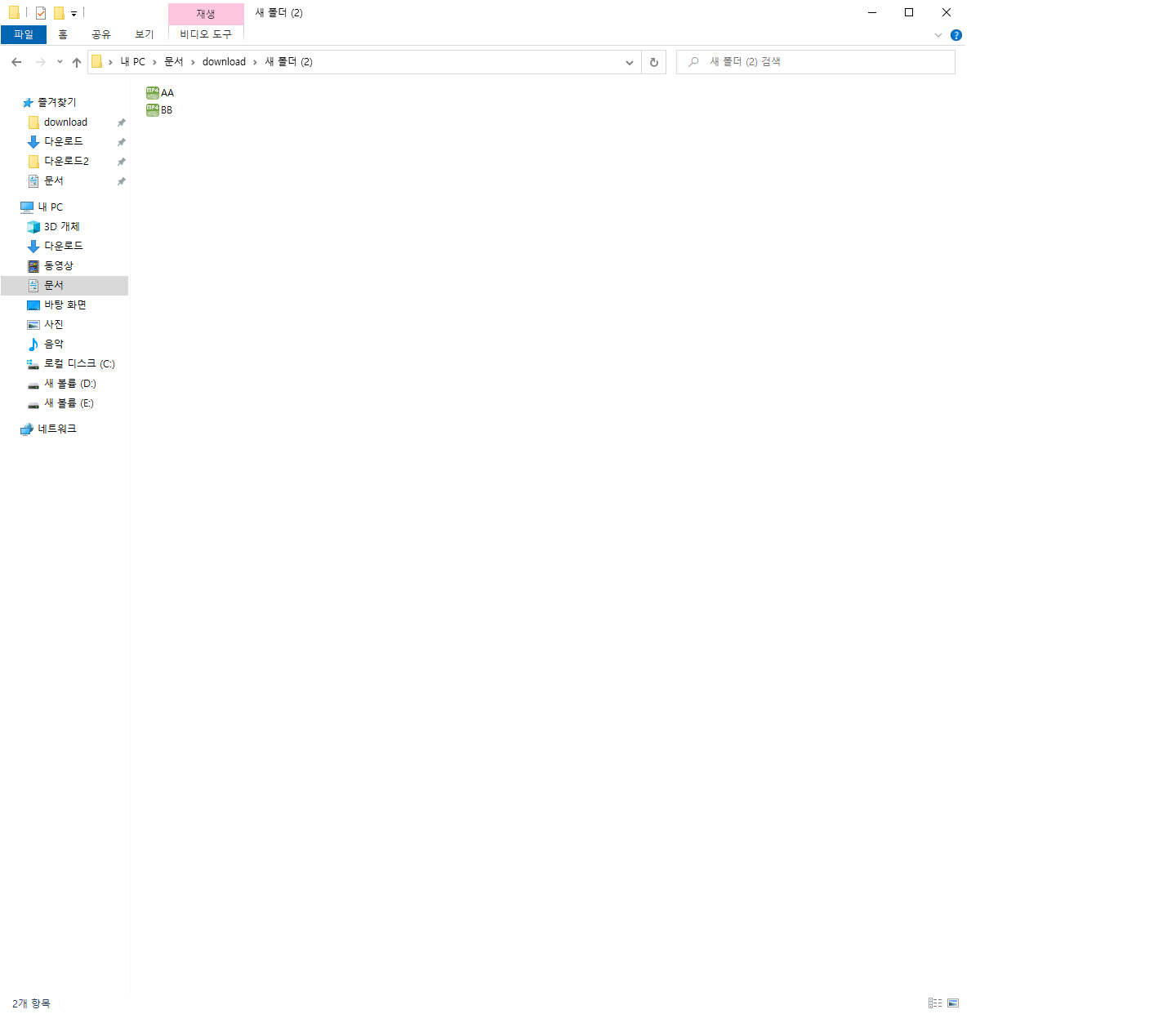The width and height of the screenshot is (1176, 1014).
Task: Open the address bar history dropdown
Action: 629,61
